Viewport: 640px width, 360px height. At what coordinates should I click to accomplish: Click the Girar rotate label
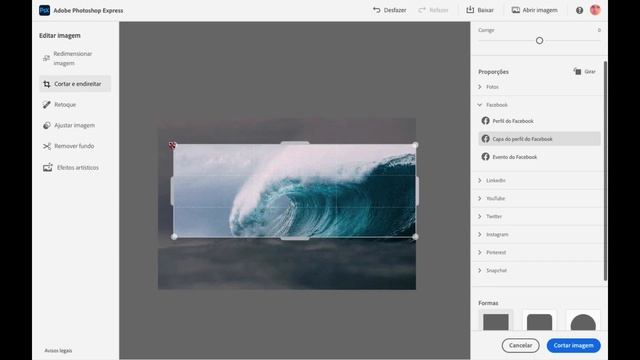point(590,72)
